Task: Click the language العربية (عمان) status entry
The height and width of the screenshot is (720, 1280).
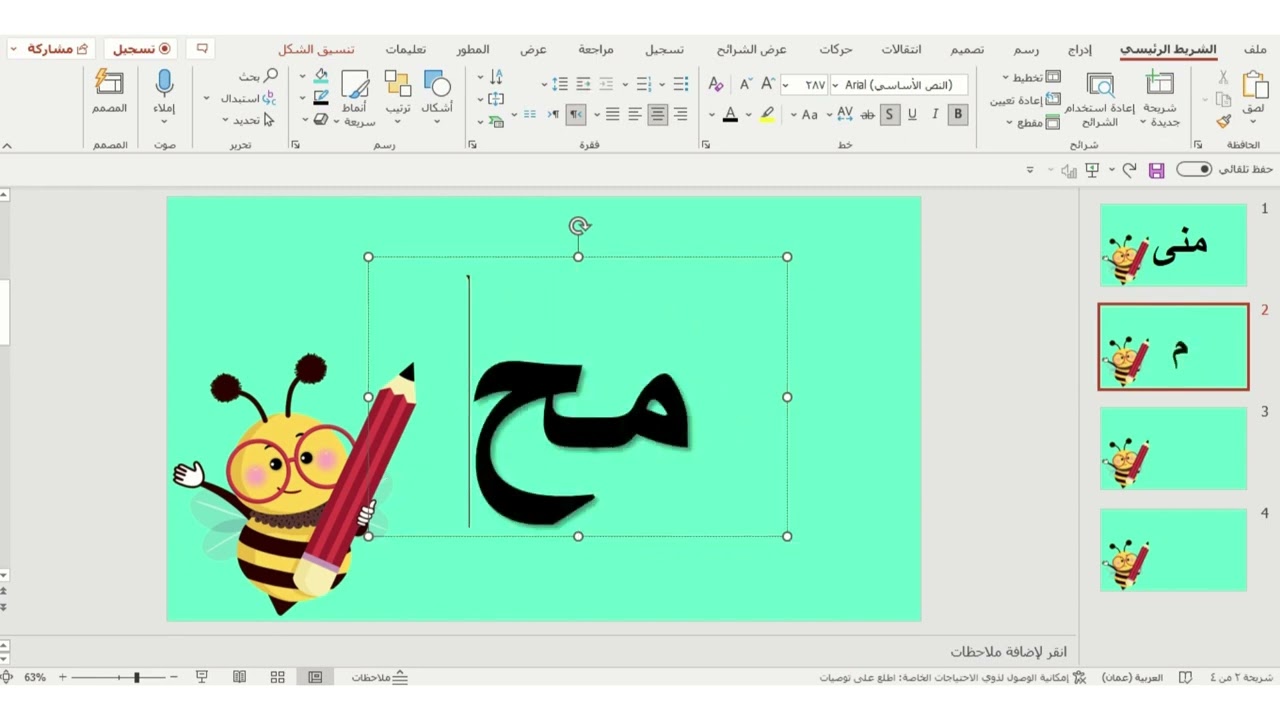Action: [x=1132, y=677]
